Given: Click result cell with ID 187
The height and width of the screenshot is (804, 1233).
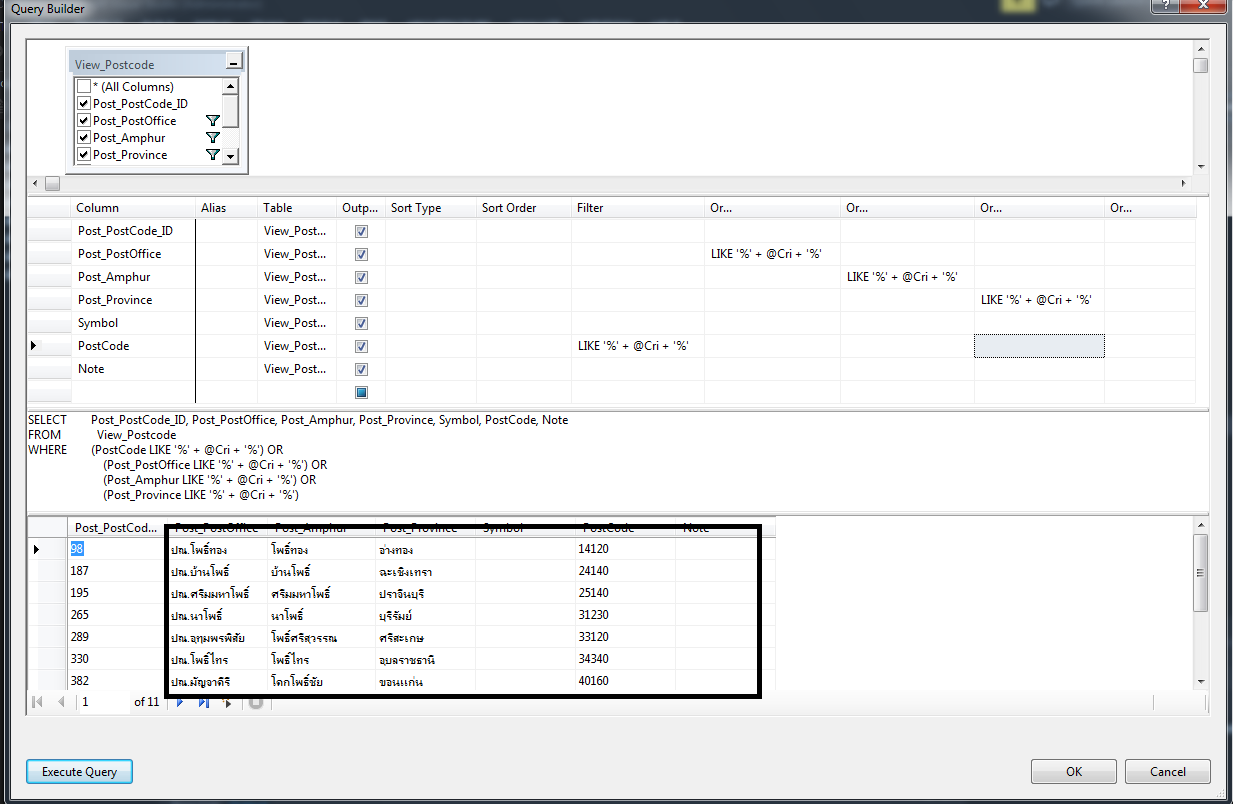Looking at the screenshot, I should tap(117, 571).
